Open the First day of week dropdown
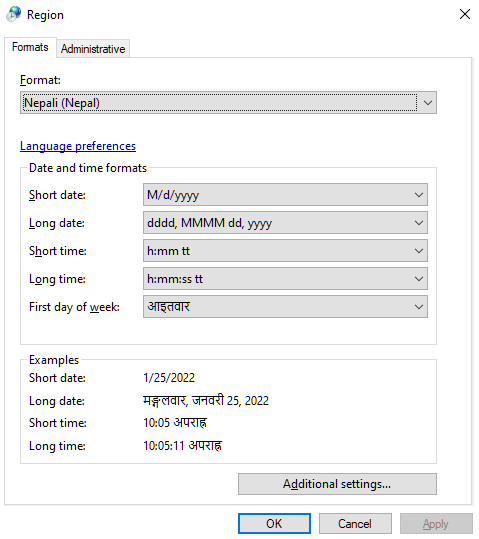The height and width of the screenshot is (539, 479). (285, 307)
